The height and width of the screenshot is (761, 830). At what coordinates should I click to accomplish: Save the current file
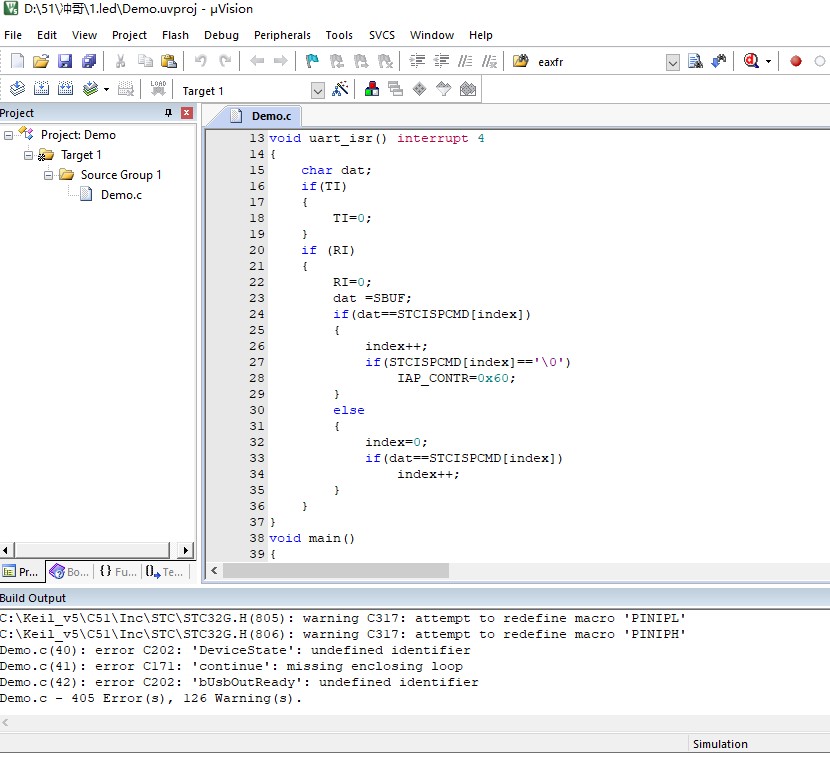[x=65, y=61]
